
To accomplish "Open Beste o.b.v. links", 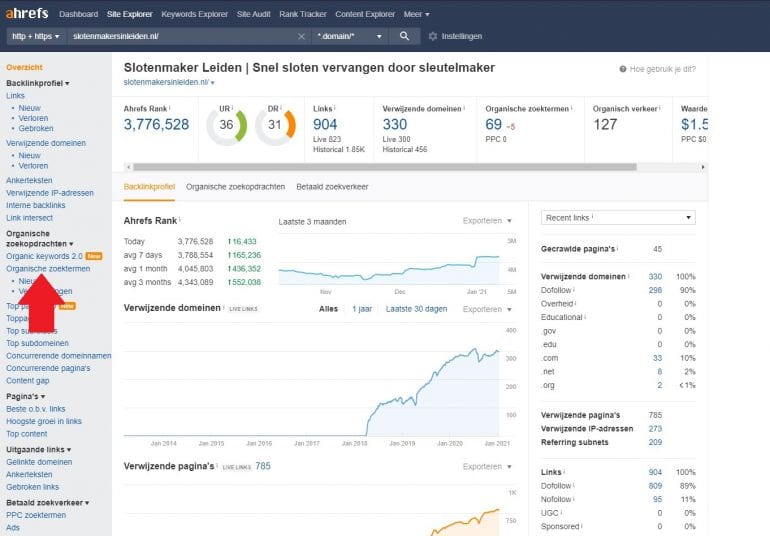I will [35, 409].
